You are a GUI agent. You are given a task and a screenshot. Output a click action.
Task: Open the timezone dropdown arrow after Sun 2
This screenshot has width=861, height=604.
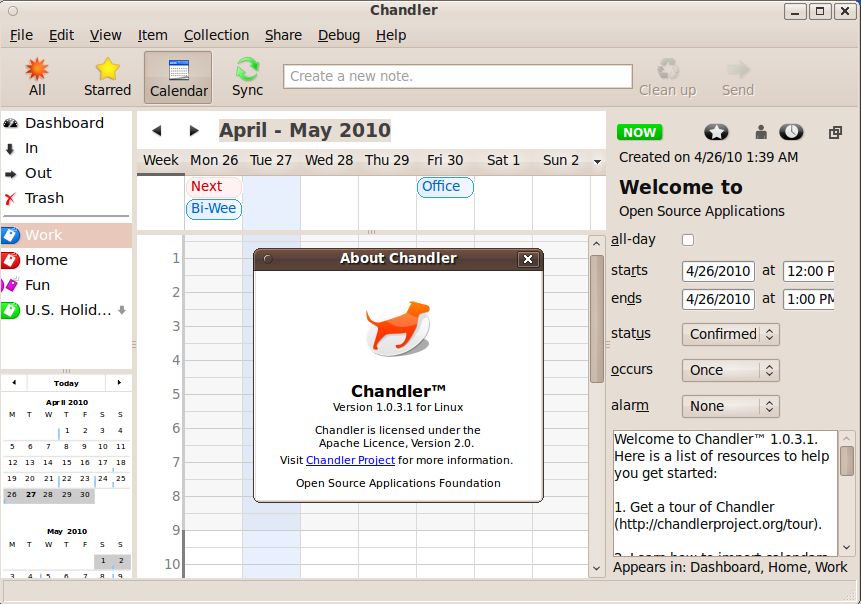597,161
